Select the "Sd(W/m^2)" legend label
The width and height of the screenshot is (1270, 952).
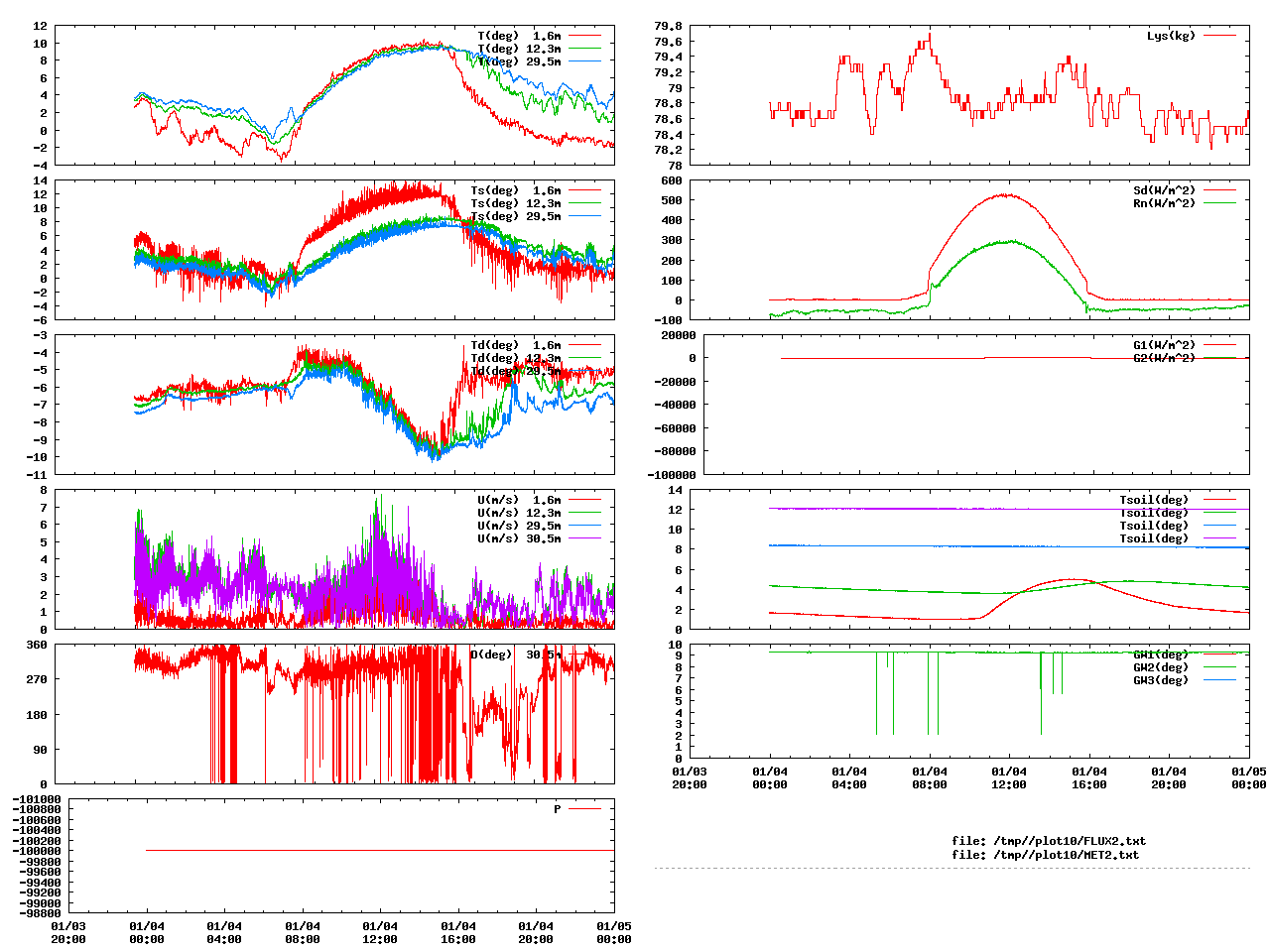[1165, 190]
